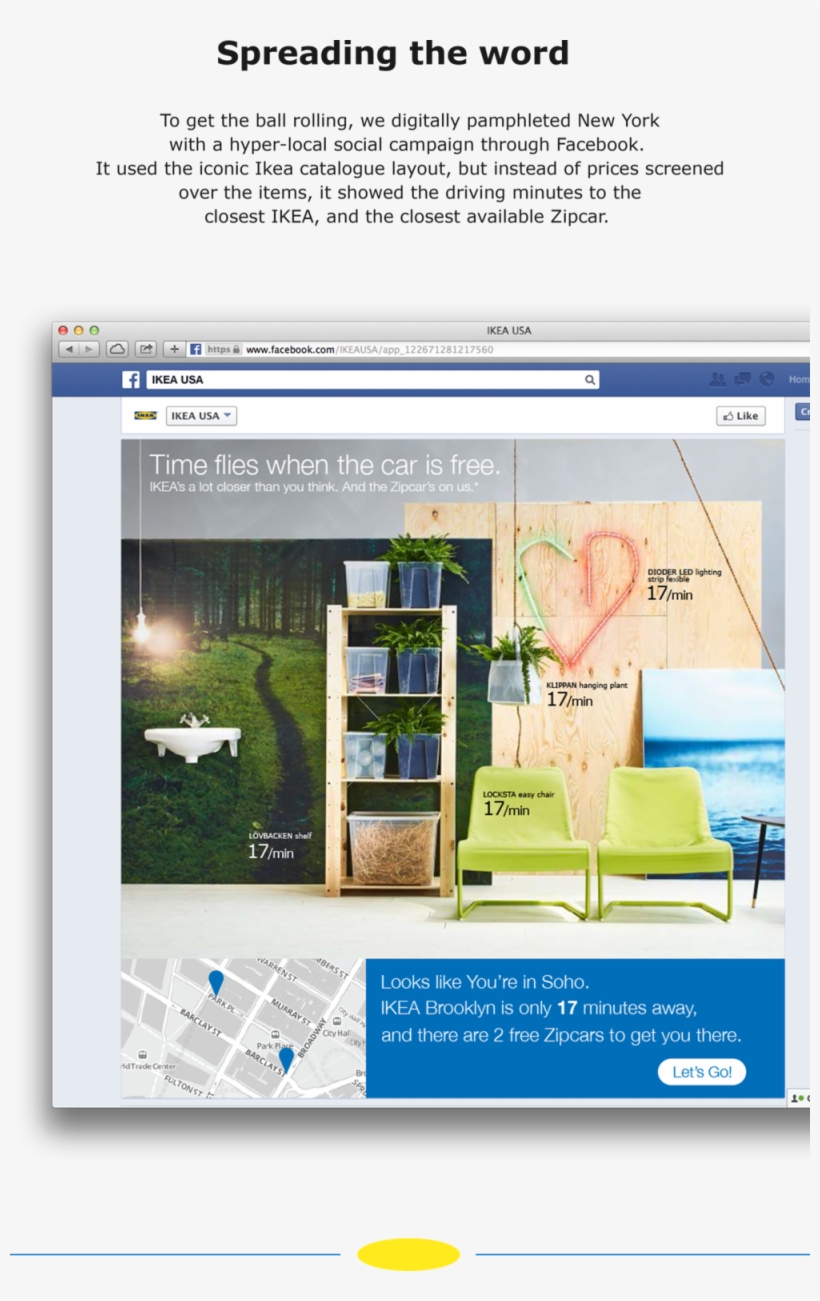Click the IKEA logo next to page name
This screenshot has width=820, height=1301.
pos(145,415)
